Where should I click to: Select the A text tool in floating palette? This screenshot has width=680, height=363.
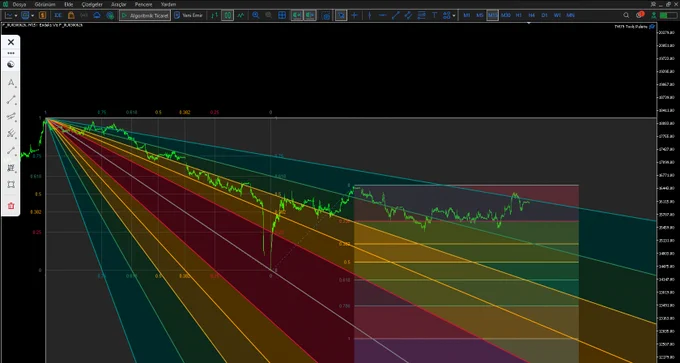coord(11,83)
